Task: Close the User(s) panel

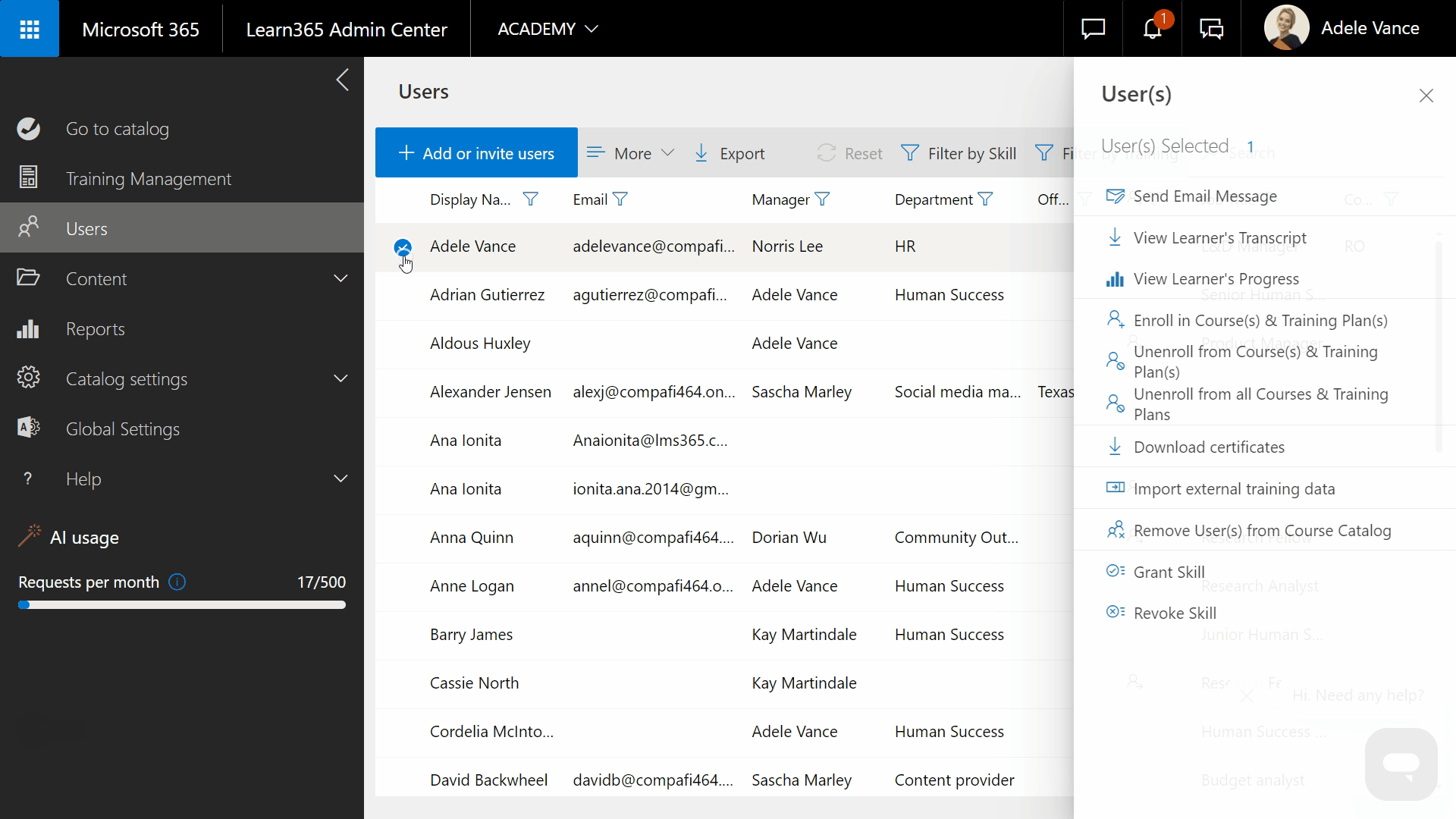Action: pos(1426,96)
